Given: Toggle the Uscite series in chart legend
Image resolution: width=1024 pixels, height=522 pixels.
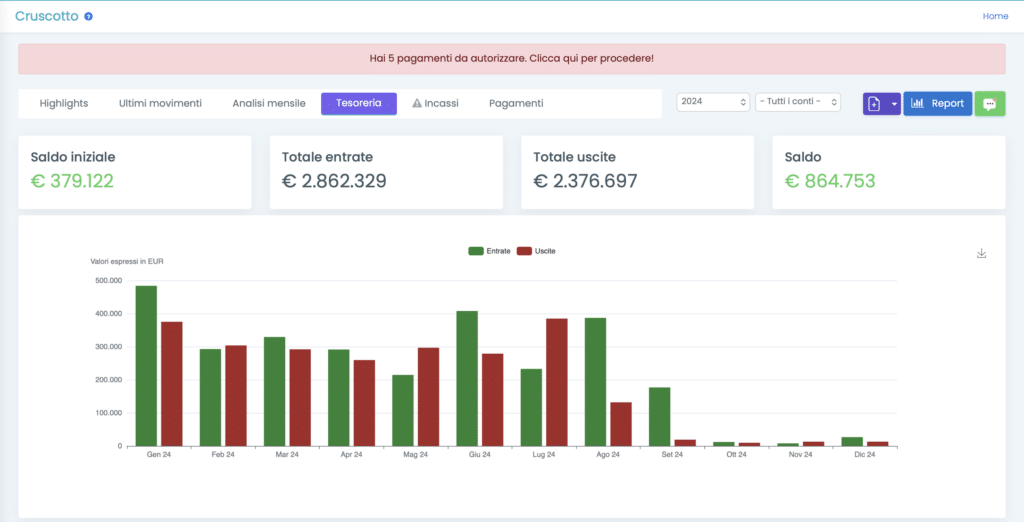Looking at the screenshot, I should 537,251.
